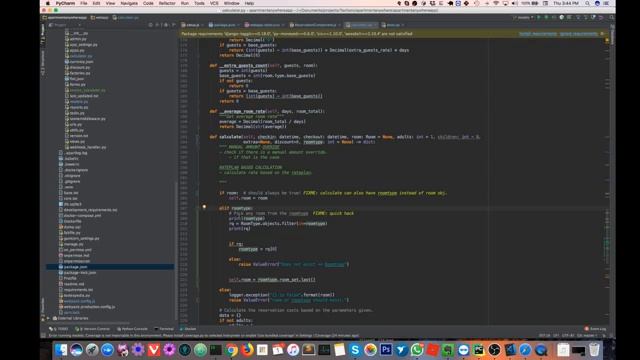Click the volume icon in the menu bar
The image size is (640, 360).
tap(515, 3)
